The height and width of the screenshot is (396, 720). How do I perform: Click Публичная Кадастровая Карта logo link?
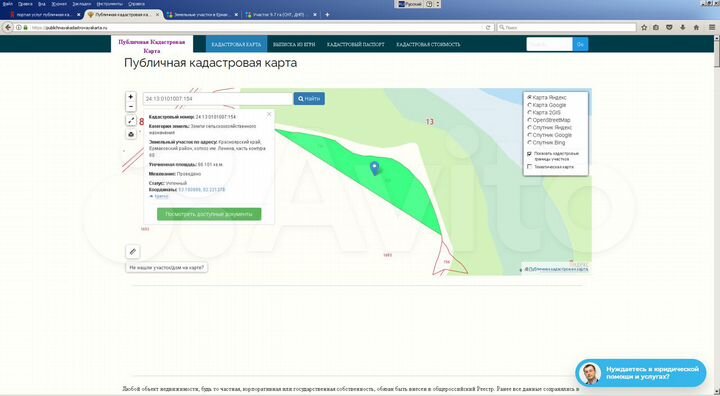pyautogui.click(x=152, y=46)
